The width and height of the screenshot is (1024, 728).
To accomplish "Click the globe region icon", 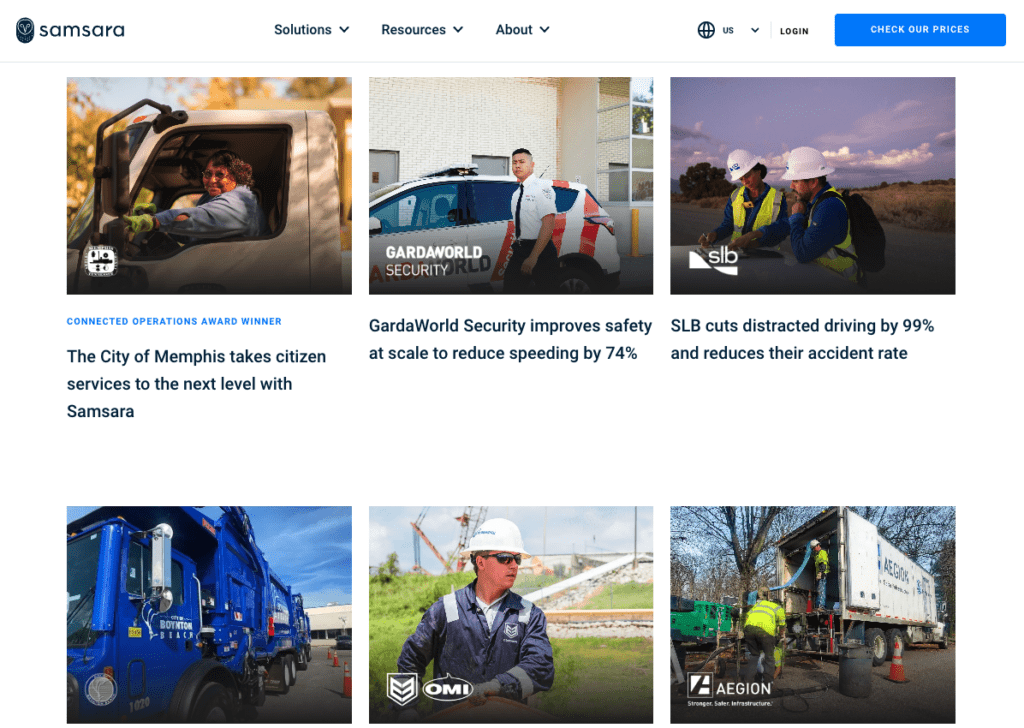I will pos(706,30).
